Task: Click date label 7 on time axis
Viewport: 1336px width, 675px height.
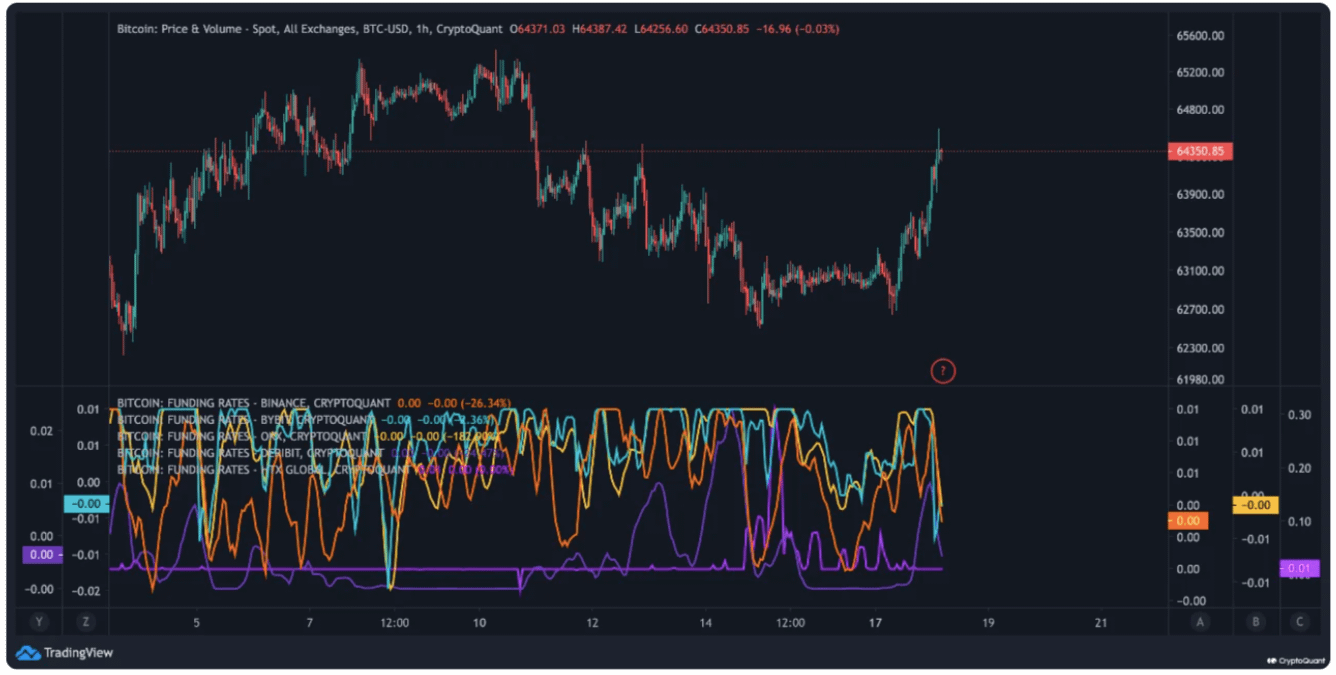Action: [x=310, y=623]
